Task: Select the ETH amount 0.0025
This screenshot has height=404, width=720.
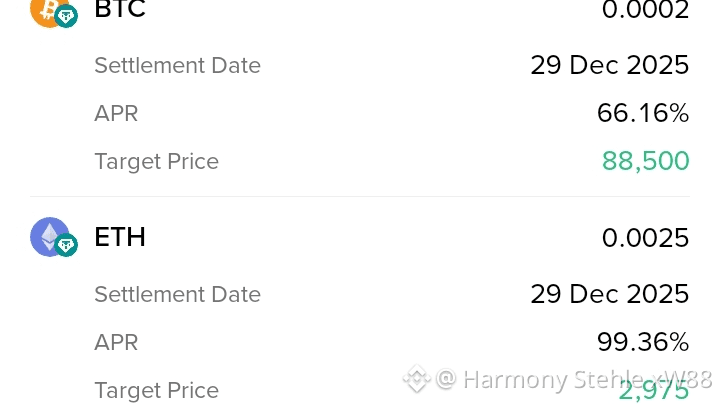Action: tap(645, 238)
